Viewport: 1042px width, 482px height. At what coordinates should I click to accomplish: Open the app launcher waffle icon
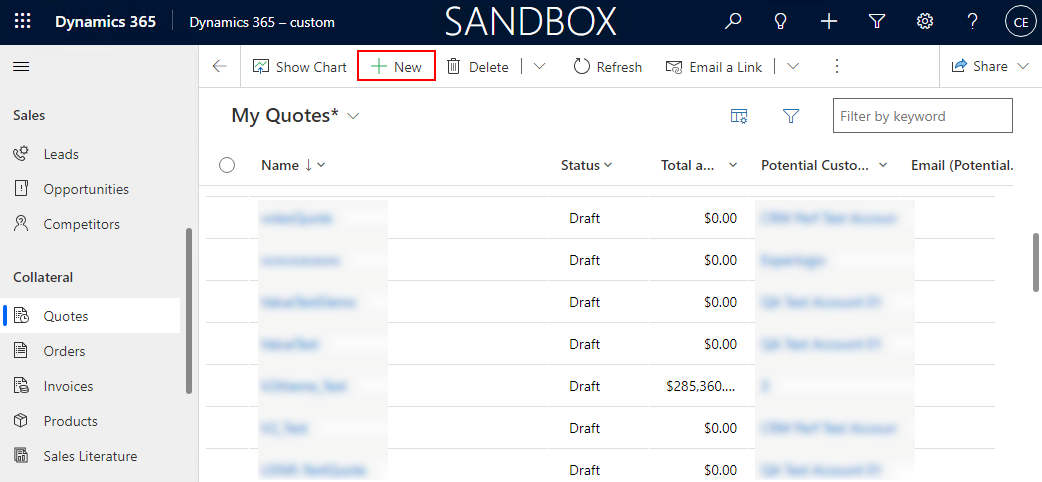tap(23, 22)
